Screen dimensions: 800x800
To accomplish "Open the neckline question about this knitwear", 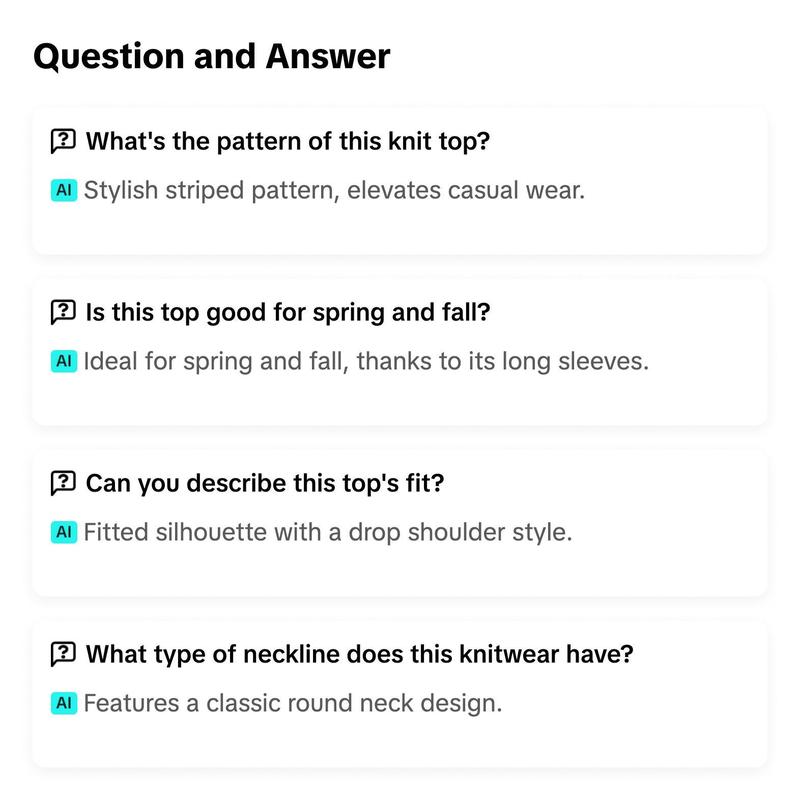I will point(359,654).
